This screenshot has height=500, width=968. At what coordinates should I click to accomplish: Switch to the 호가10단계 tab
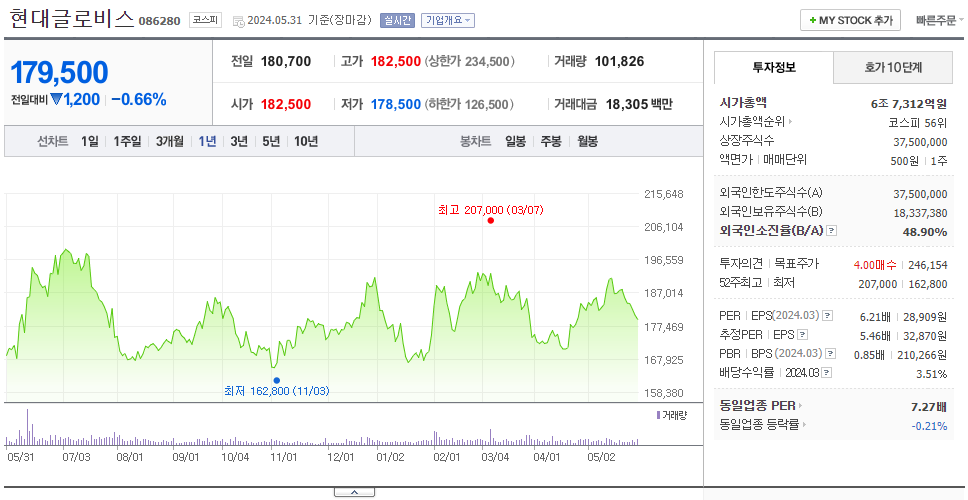893,68
